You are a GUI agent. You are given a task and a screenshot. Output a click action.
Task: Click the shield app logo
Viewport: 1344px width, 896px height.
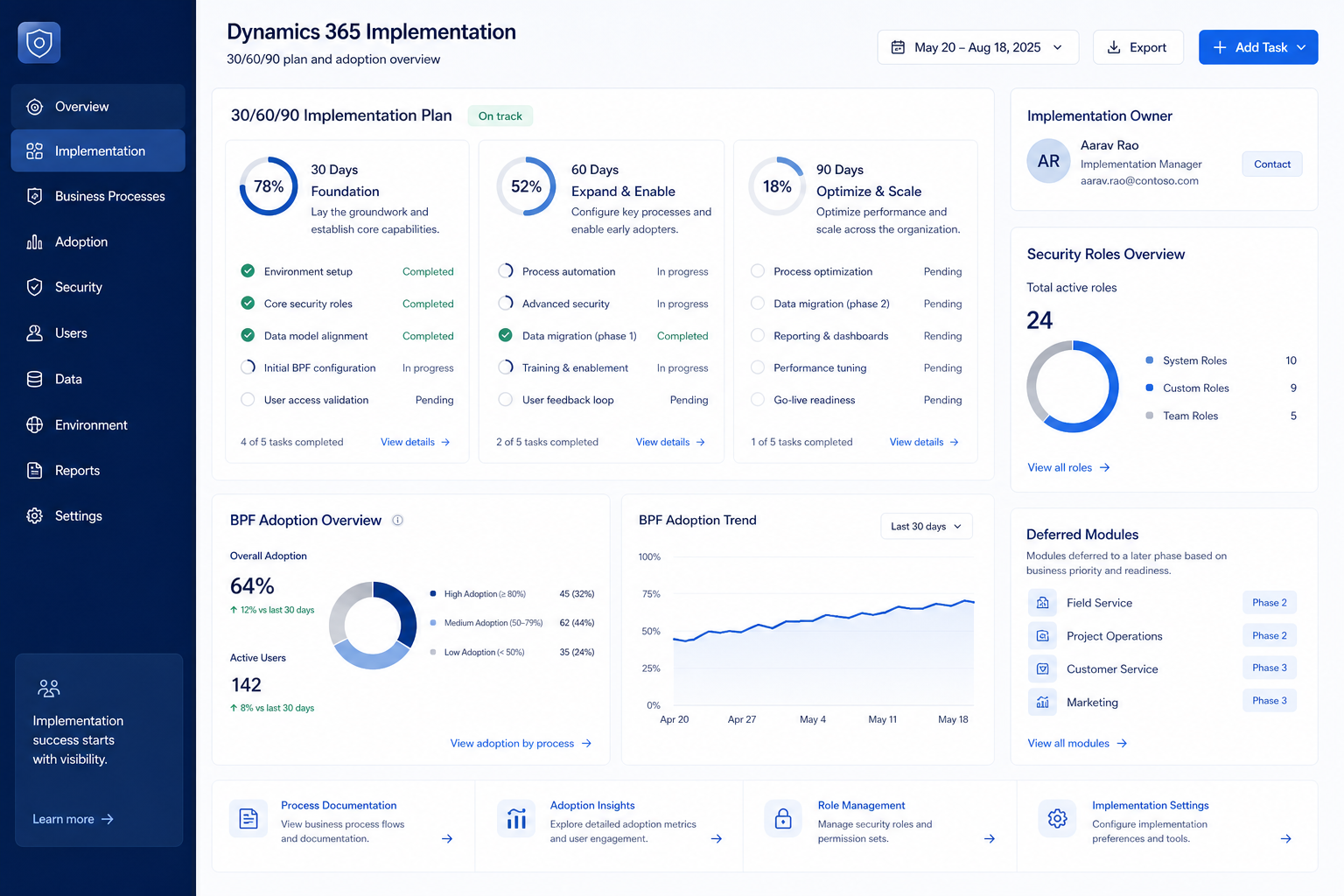pos(39,43)
